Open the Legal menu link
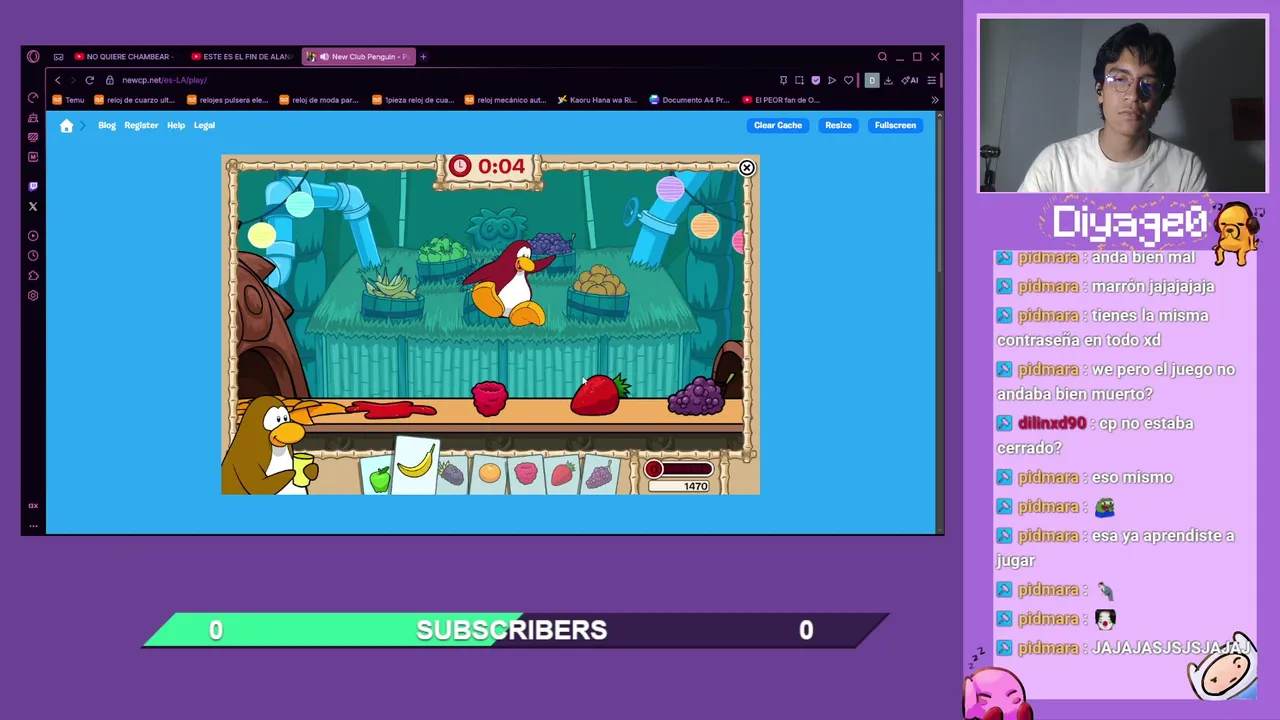Viewport: 1280px width, 720px height. (x=204, y=125)
